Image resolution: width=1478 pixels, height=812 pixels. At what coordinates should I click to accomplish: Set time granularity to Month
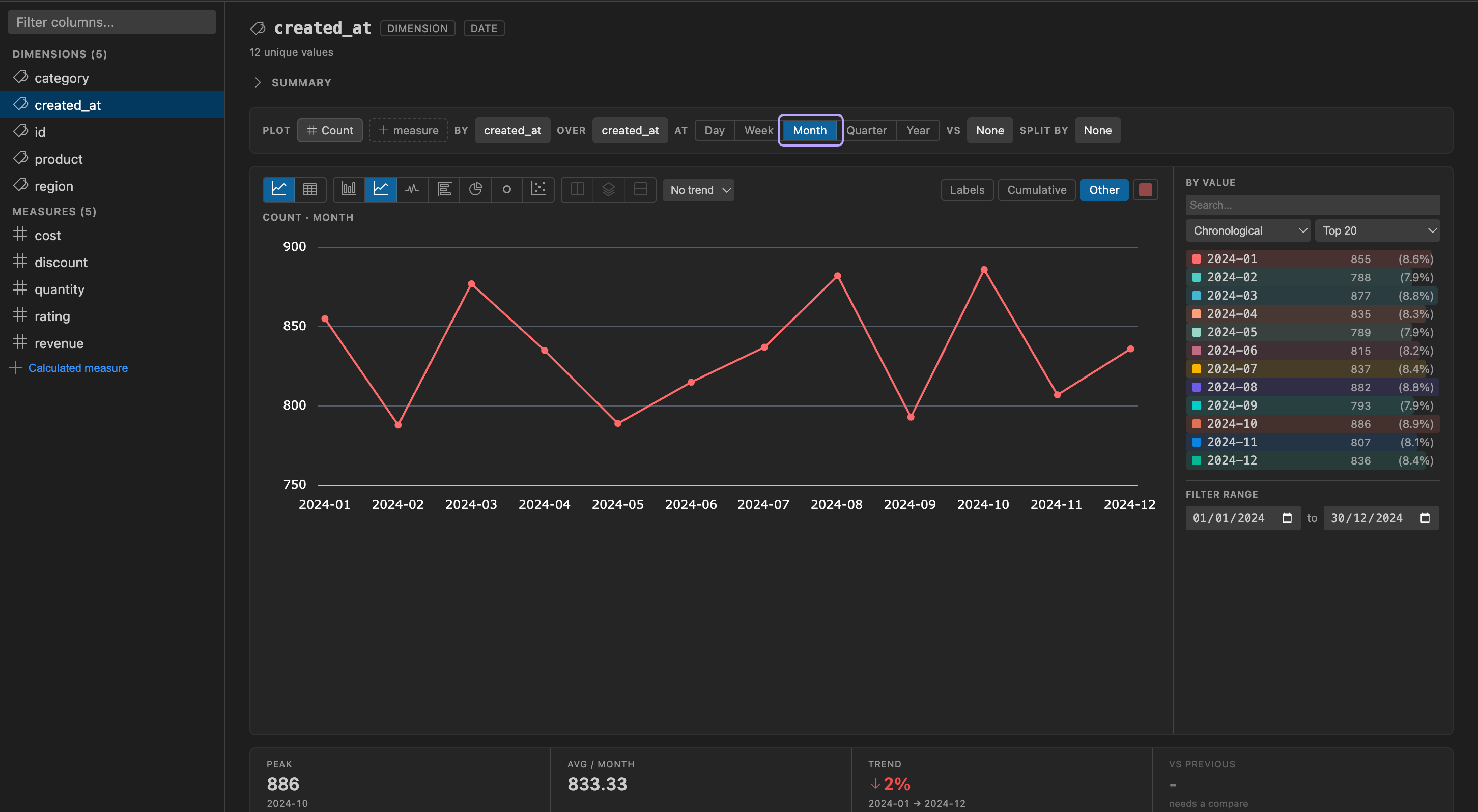click(x=810, y=130)
